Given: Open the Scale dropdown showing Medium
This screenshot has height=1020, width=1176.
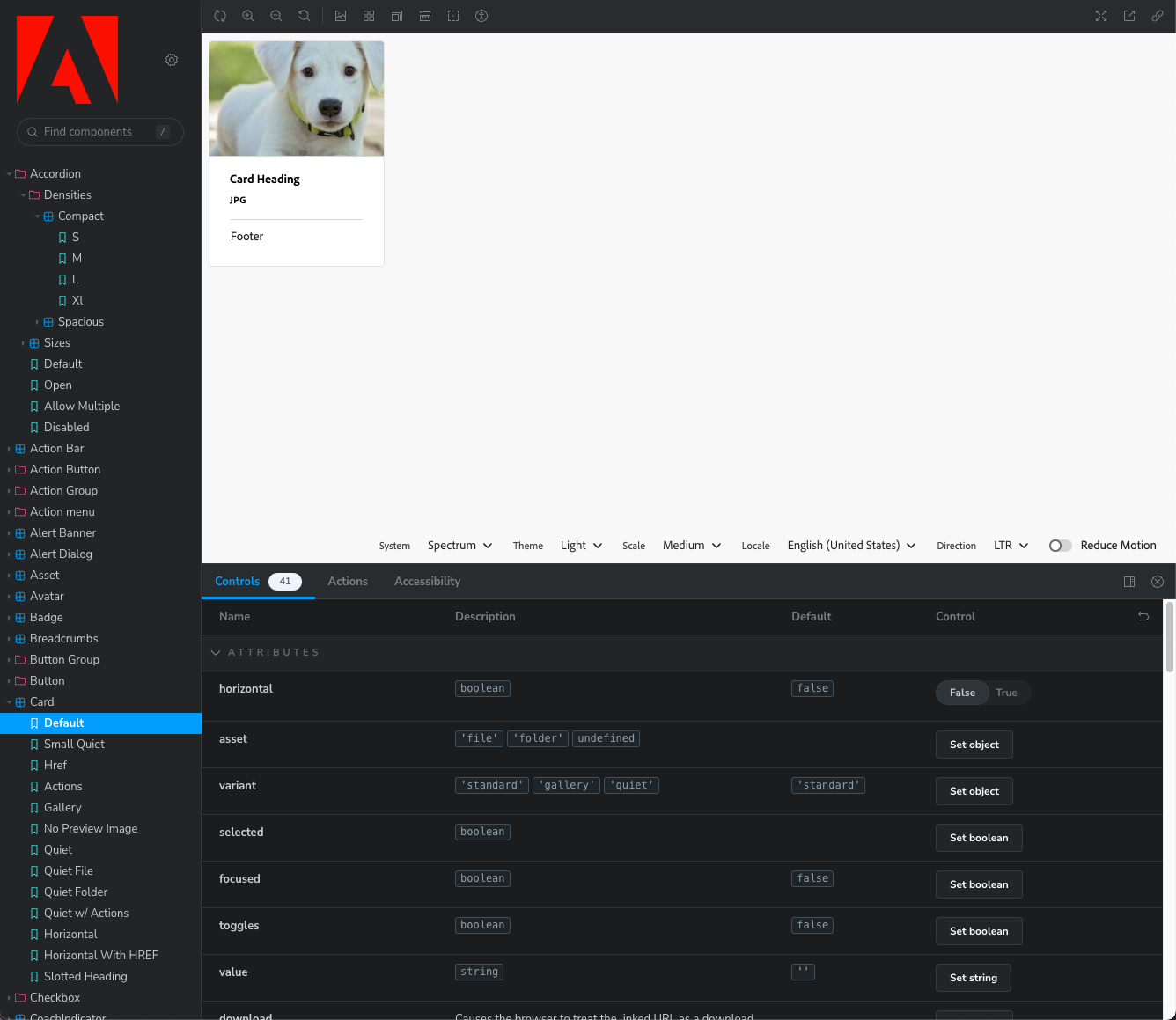Looking at the screenshot, I should click(x=692, y=546).
